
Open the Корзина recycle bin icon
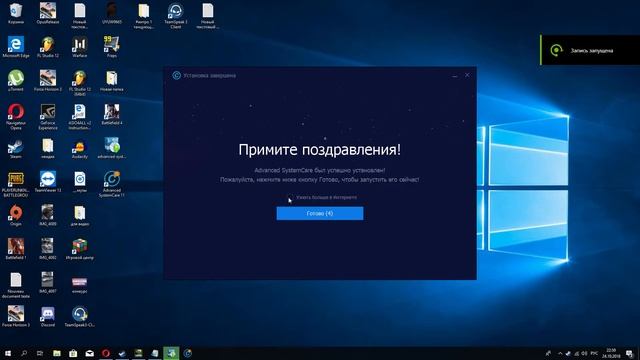(16, 13)
